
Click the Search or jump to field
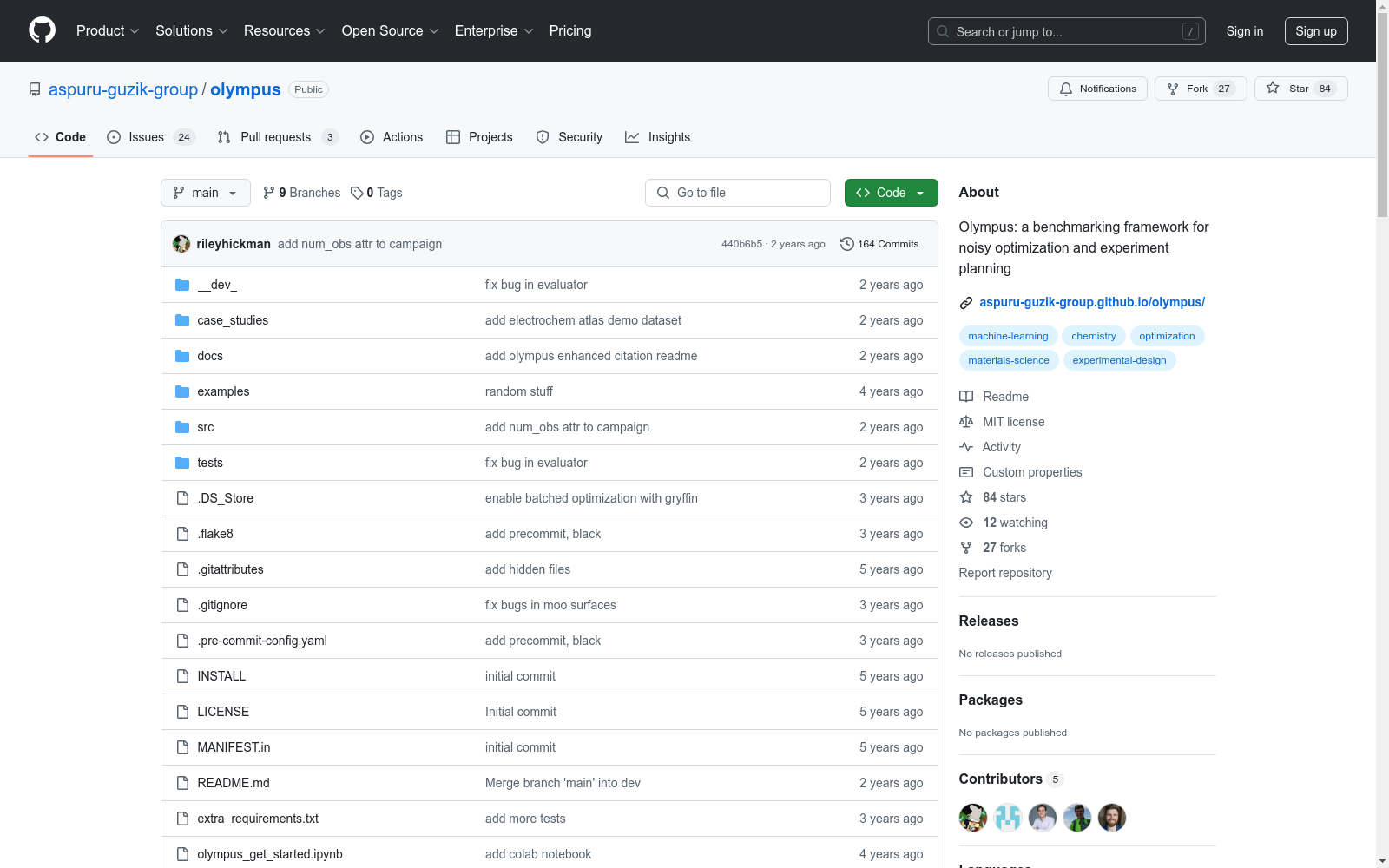point(1067,31)
